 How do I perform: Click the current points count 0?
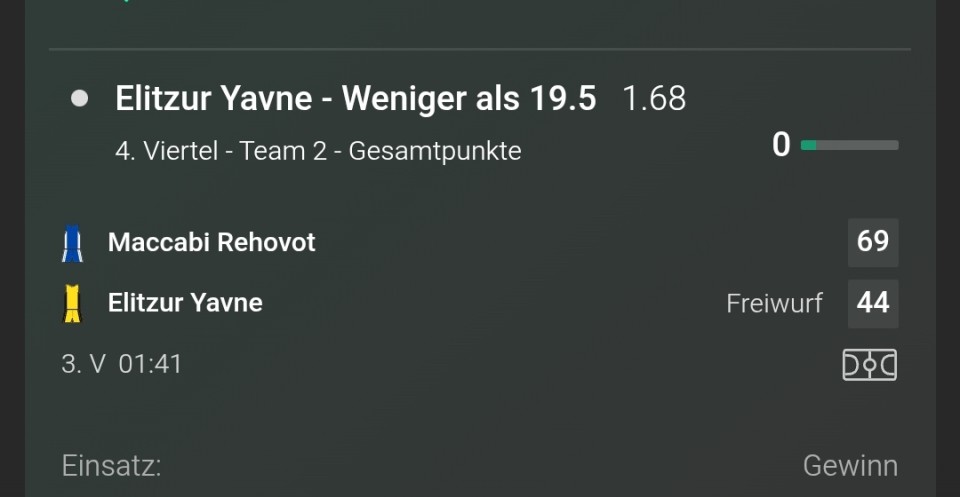click(x=781, y=146)
